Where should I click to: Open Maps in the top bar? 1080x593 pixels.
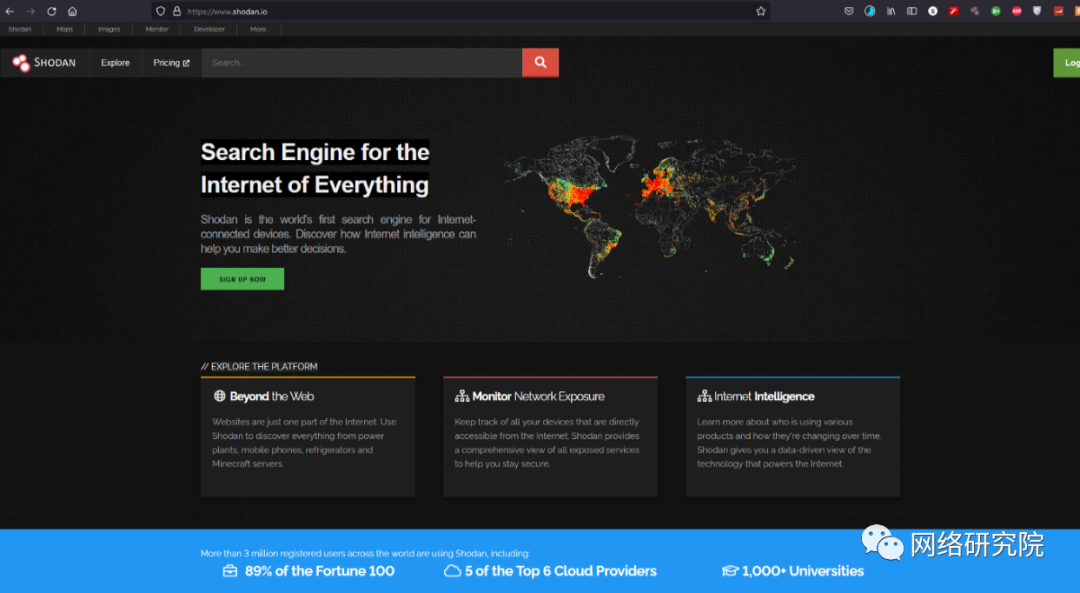point(65,29)
